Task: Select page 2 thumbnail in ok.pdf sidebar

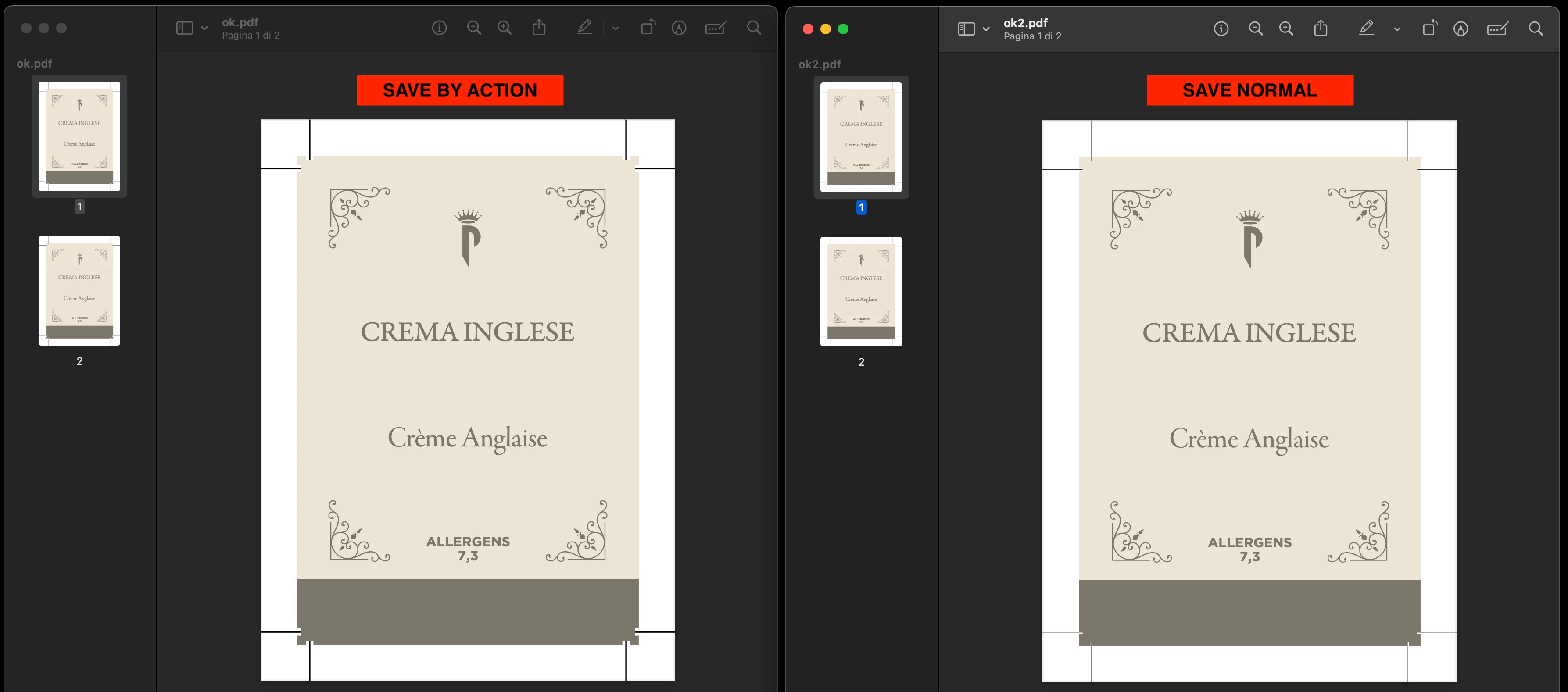Action: click(79, 291)
